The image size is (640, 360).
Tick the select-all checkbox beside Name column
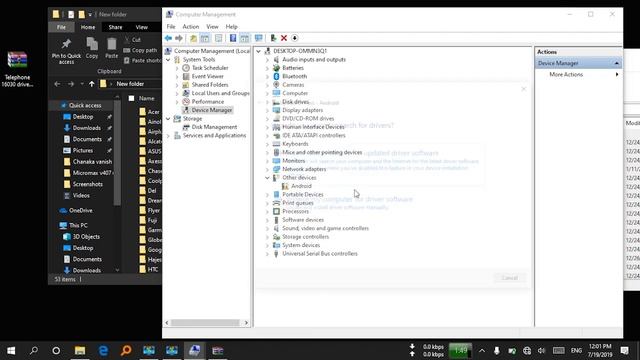pyautogui.click(x=131, y=98)
